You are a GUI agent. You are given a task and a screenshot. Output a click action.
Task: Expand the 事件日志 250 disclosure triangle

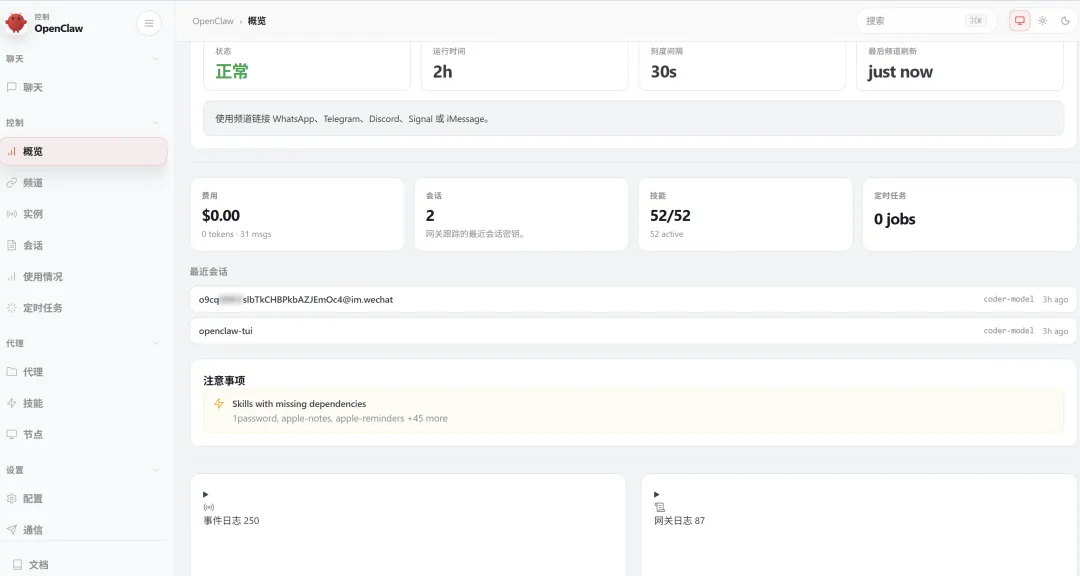[206, 494]
